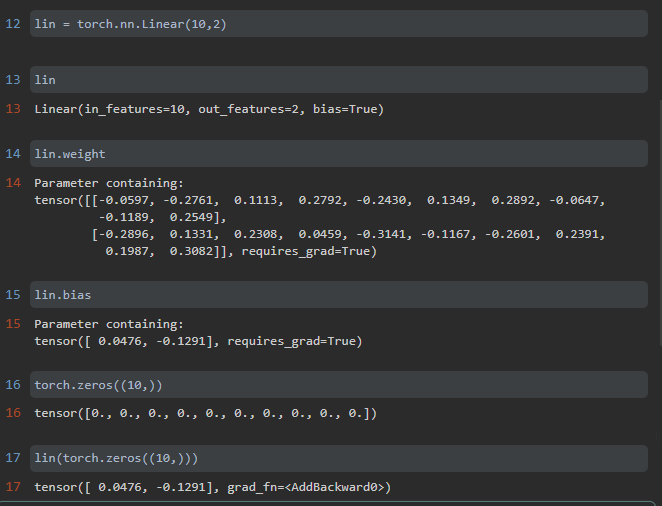Focus the lin.weight code cell
Screen dimensions: 662x506
click(x=339, y=154)
